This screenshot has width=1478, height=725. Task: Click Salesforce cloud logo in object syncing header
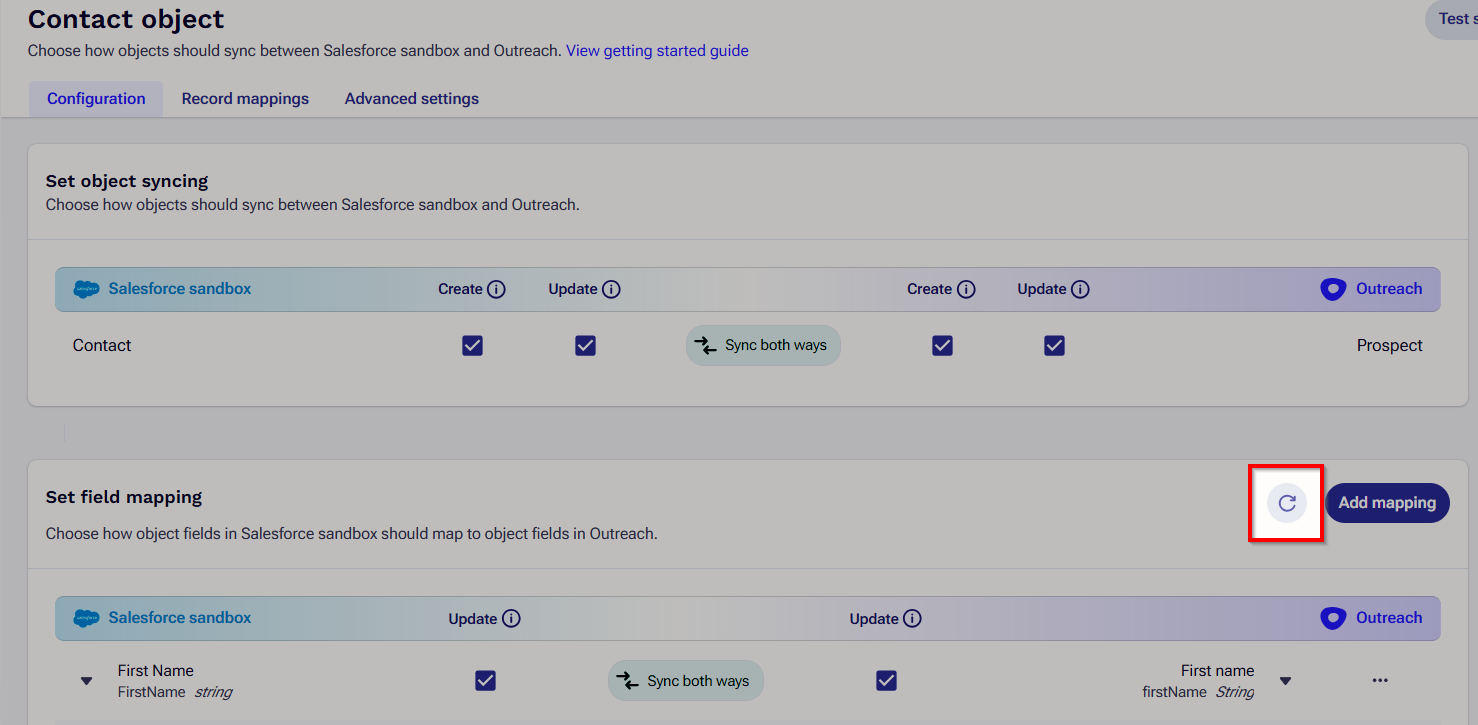click(87, 289)
